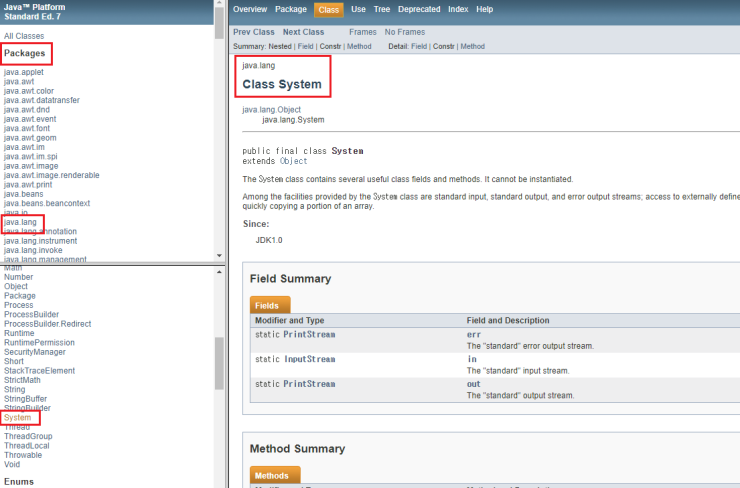Click class list scroll up arrow

[x=219, y=272]
